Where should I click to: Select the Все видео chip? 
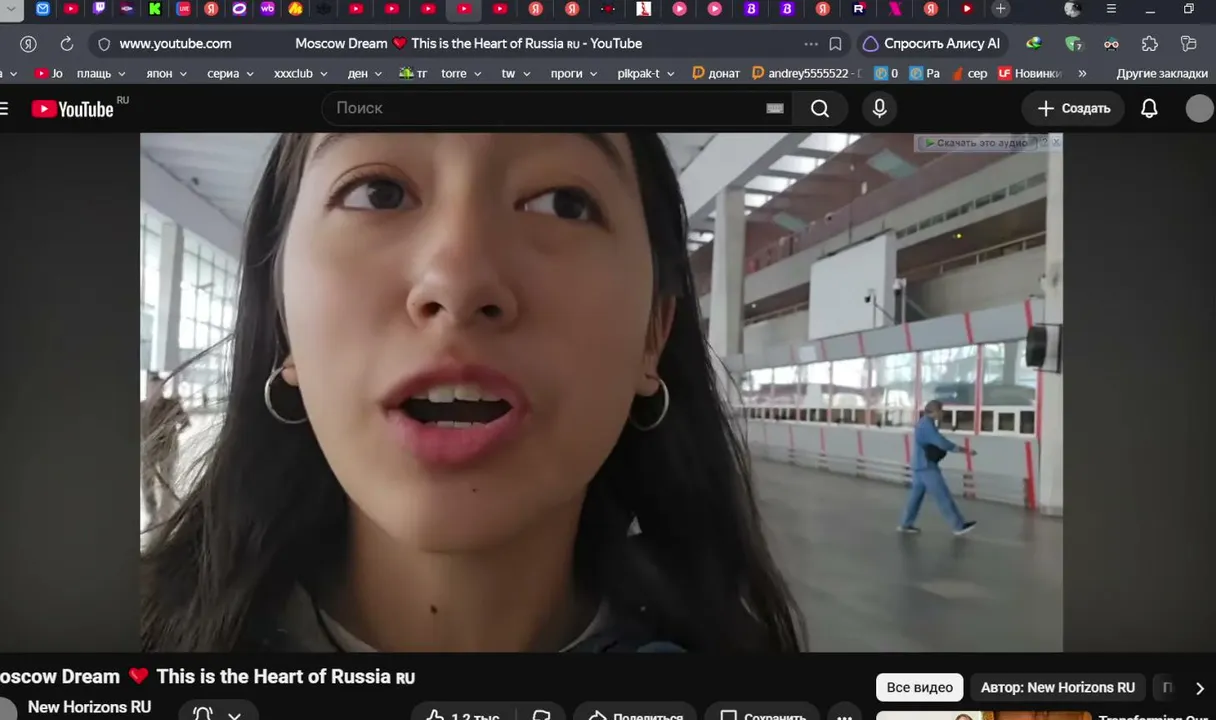tap(919, 687)
